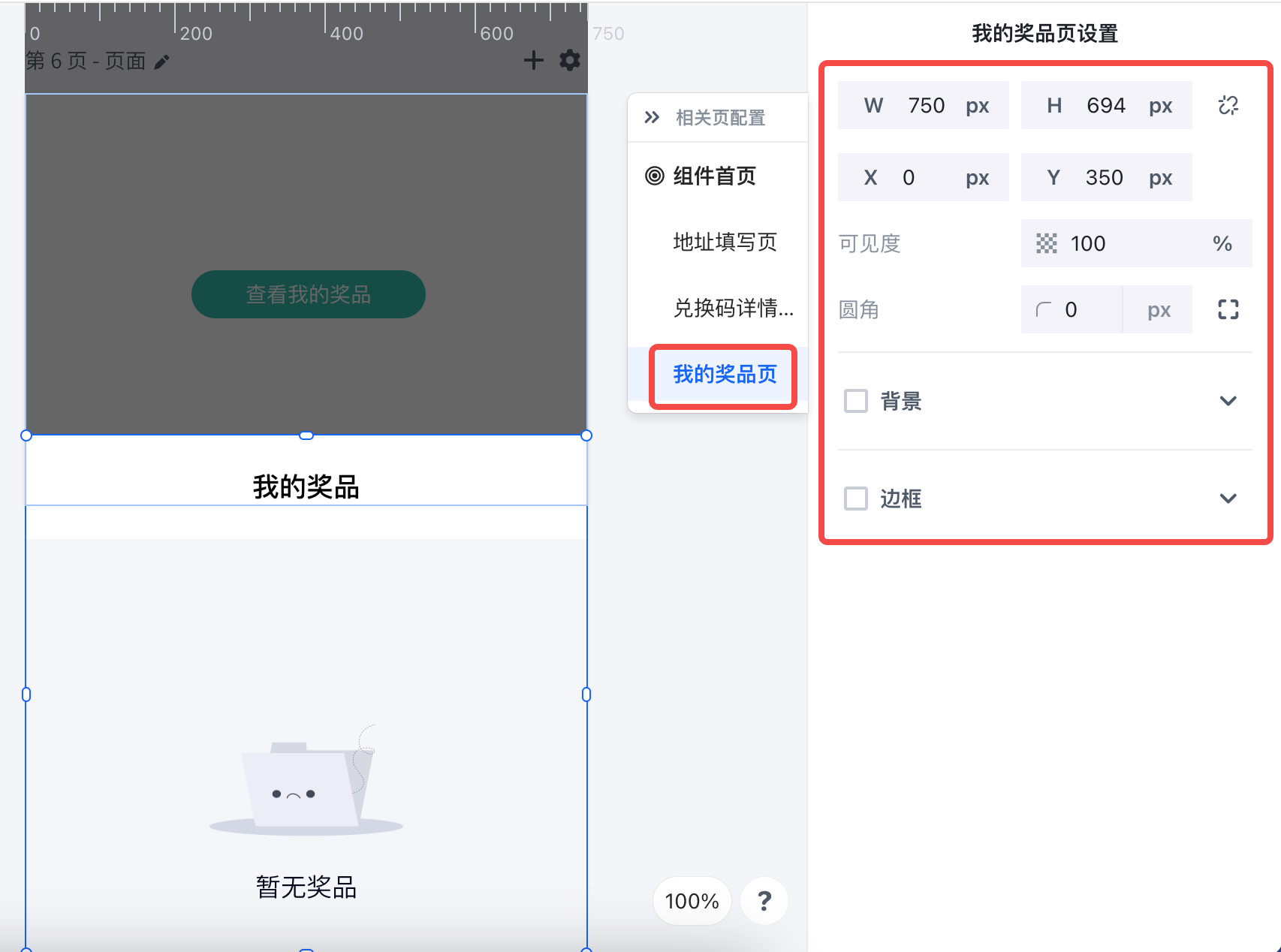
Task: Expand the 背景 section chevron
Action: pos(1228,401)
